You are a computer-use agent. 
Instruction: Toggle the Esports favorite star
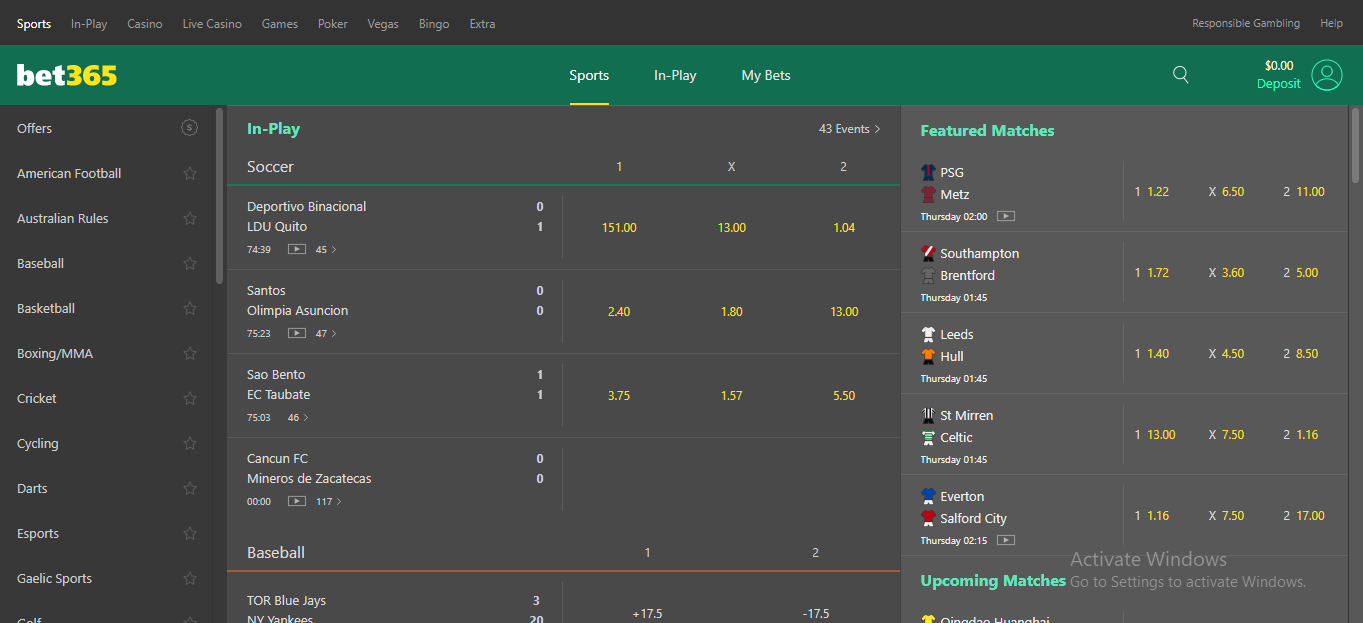pos(189,533)
